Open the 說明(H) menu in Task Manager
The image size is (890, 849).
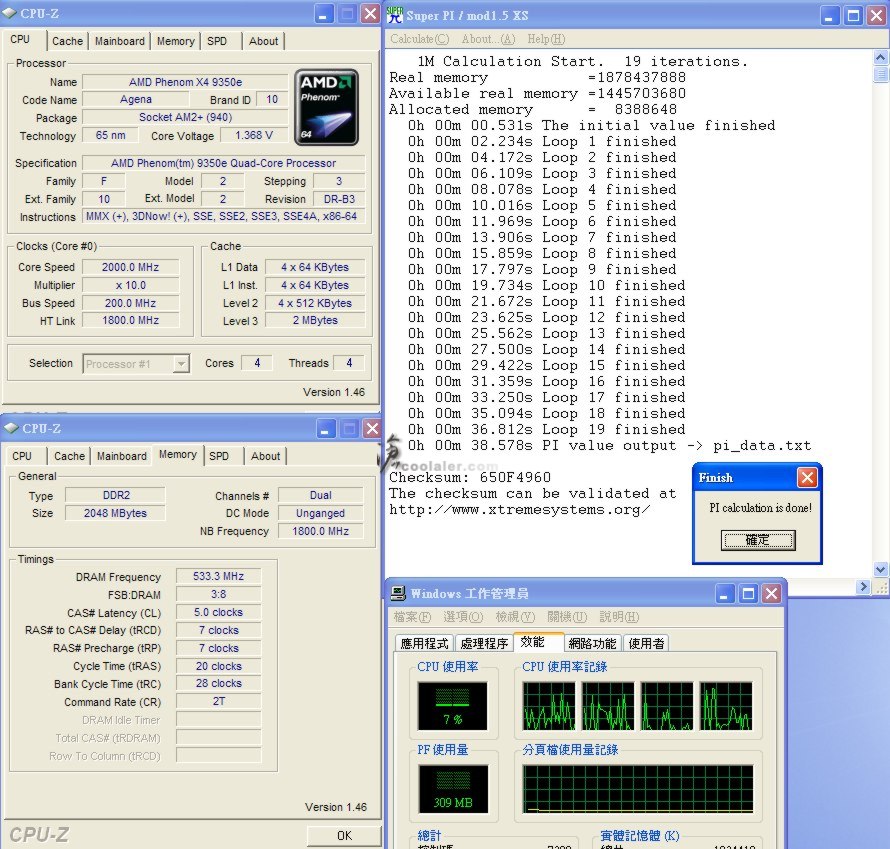tap(619, 617)
